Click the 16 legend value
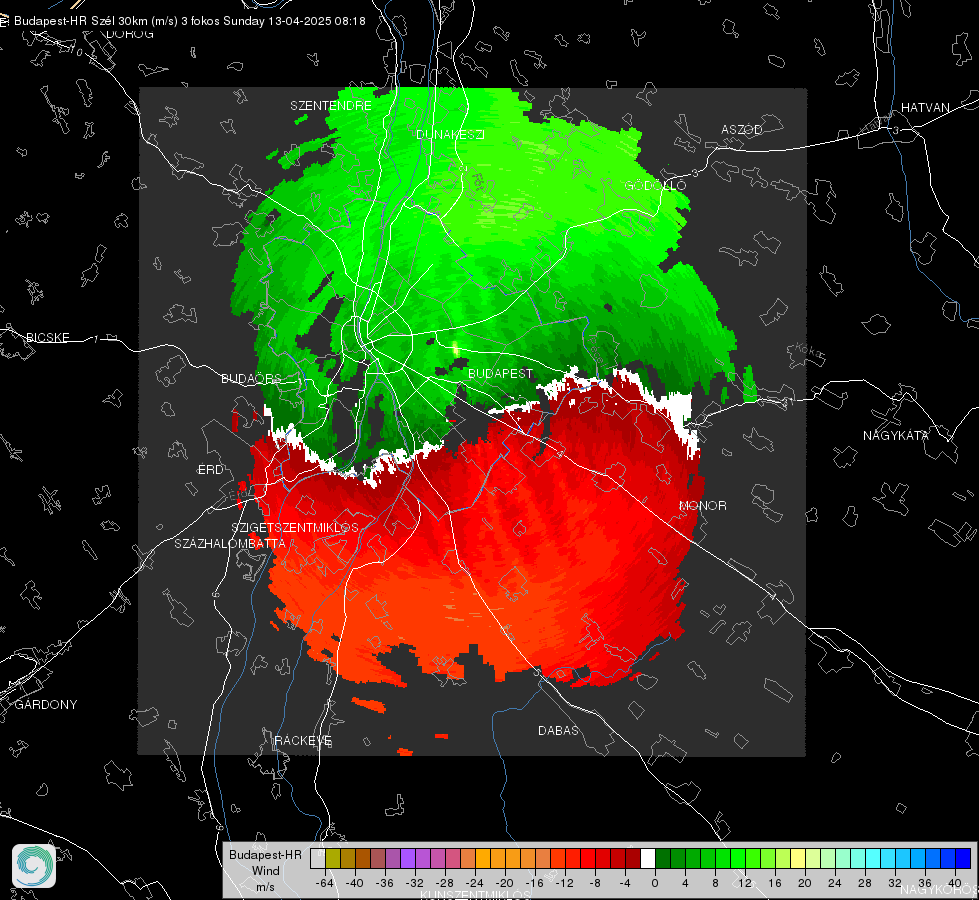The height and width of the screenshot is (900, 979). pos(775,883)
